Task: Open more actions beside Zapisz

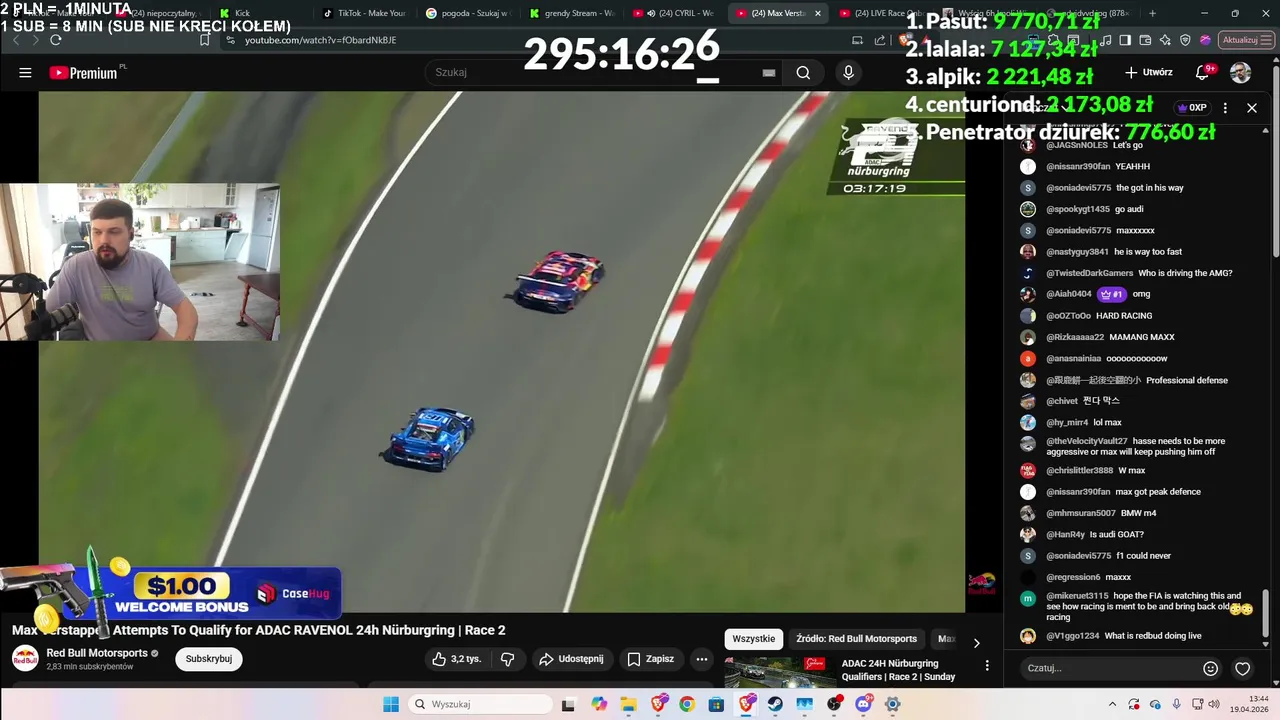Action: click(702, 659)
